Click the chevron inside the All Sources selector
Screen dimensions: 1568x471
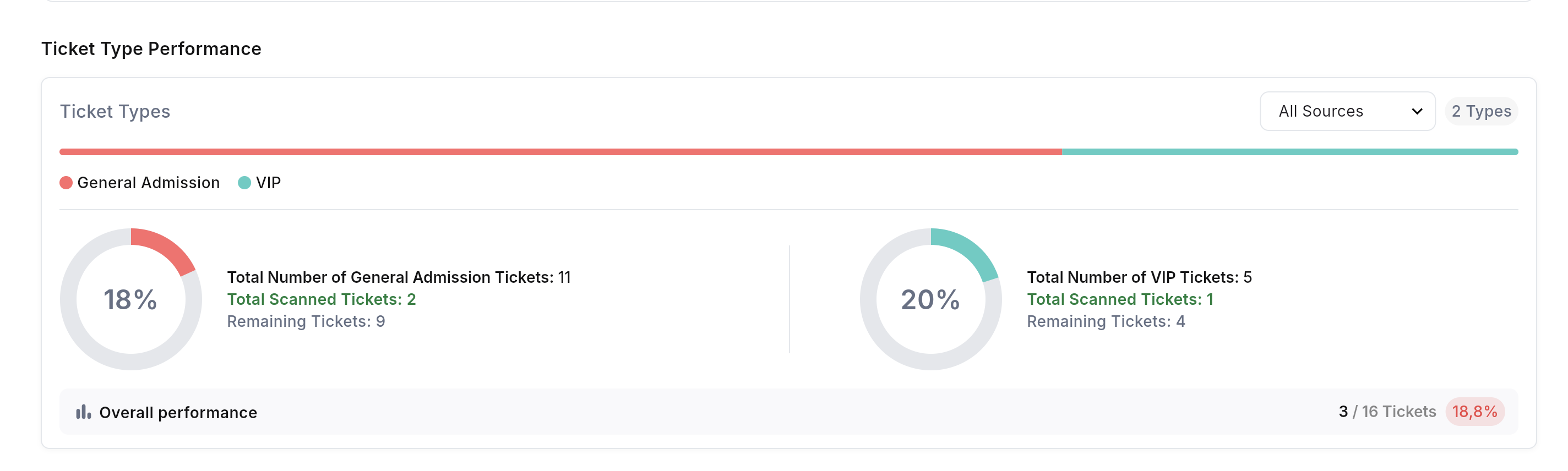point(1418,111)
